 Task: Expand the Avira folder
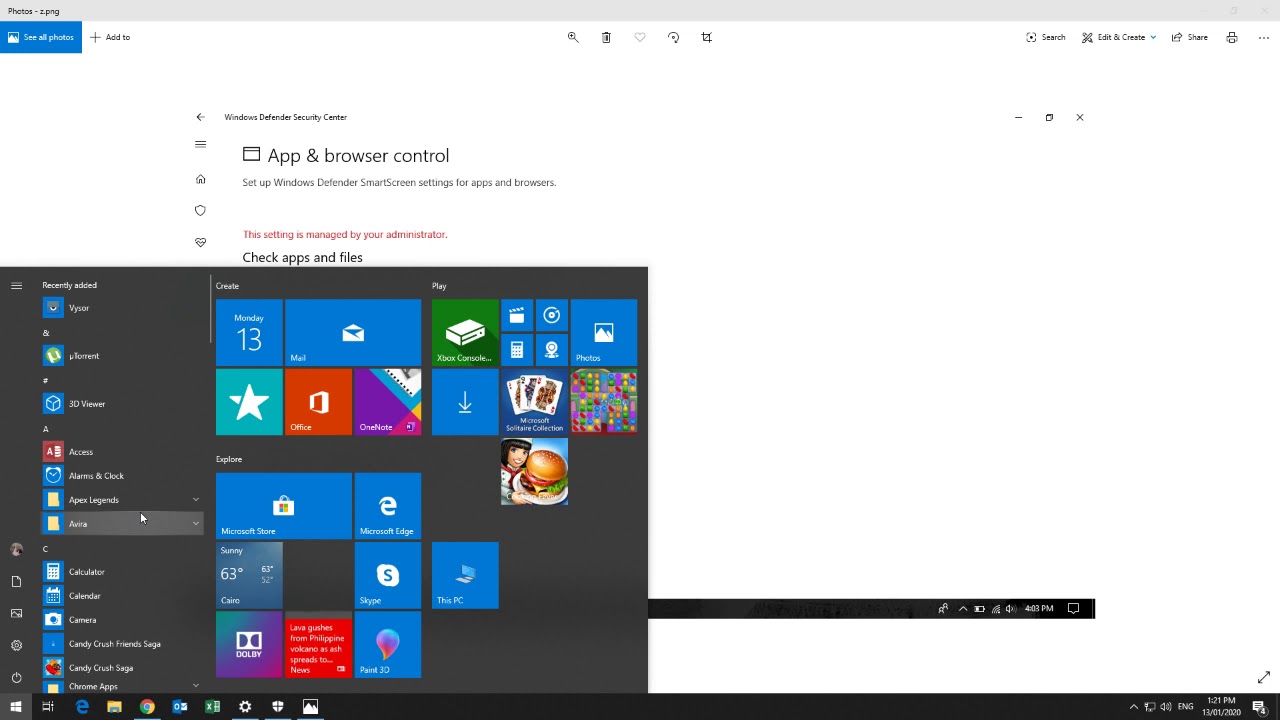[121, 524]
